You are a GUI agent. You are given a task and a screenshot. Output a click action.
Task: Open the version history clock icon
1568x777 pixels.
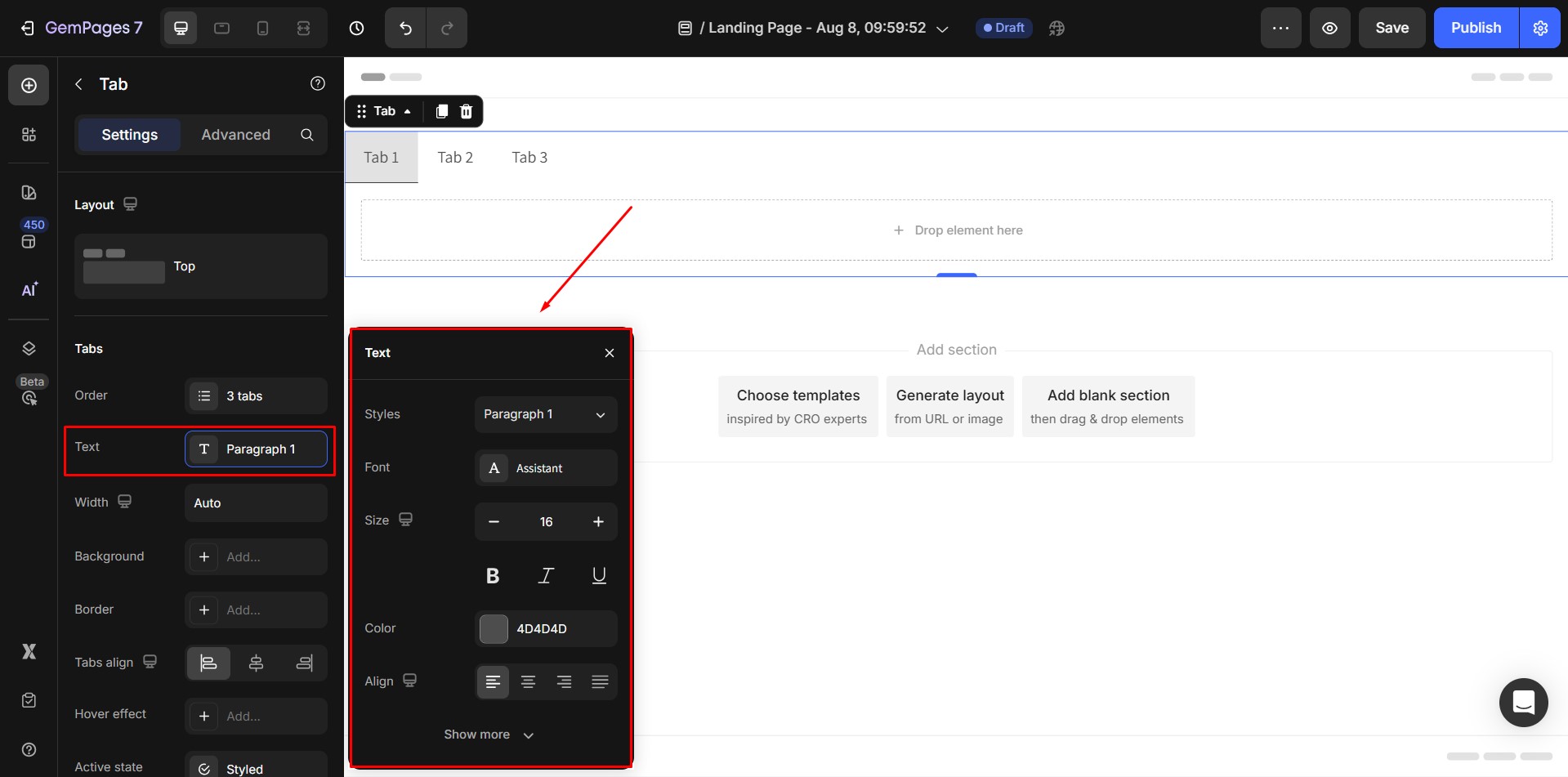[x=356, y=27]
